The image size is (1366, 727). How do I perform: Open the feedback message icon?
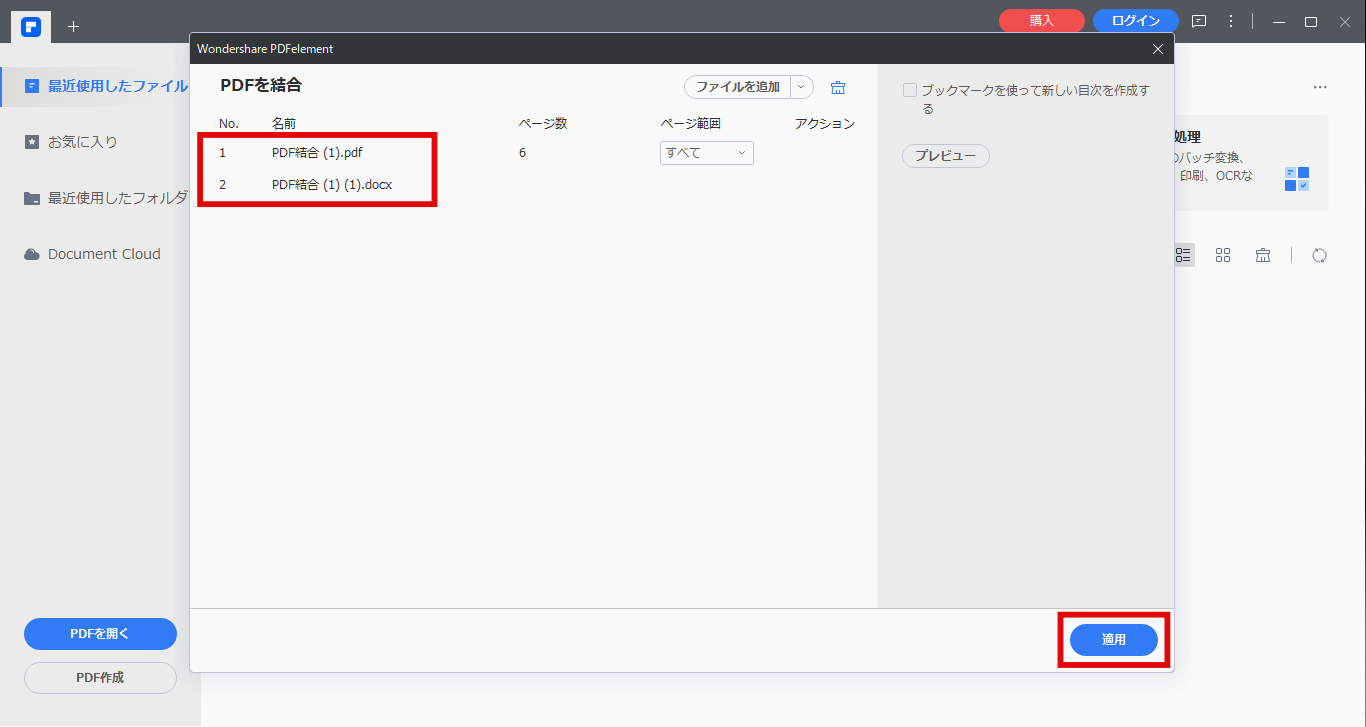[x=1199, y=21]
